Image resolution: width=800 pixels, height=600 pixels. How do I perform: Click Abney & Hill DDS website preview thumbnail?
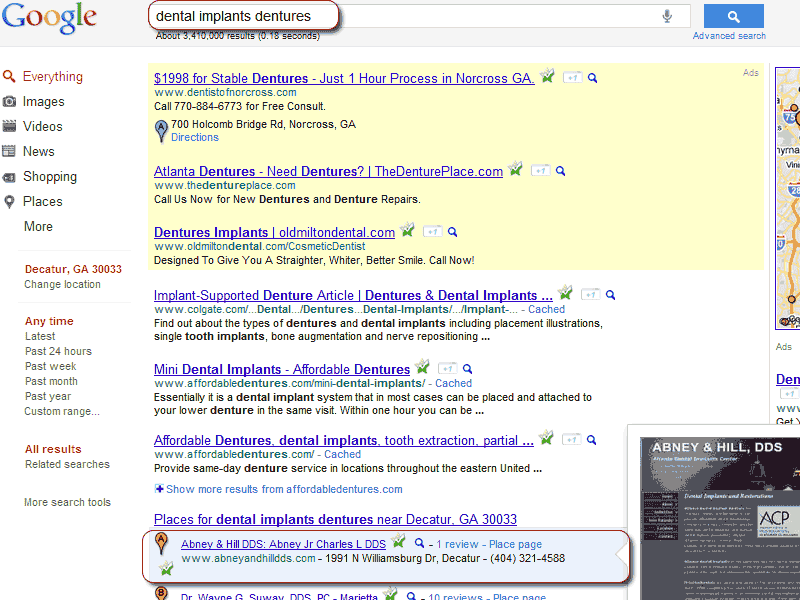pos(720,518)
